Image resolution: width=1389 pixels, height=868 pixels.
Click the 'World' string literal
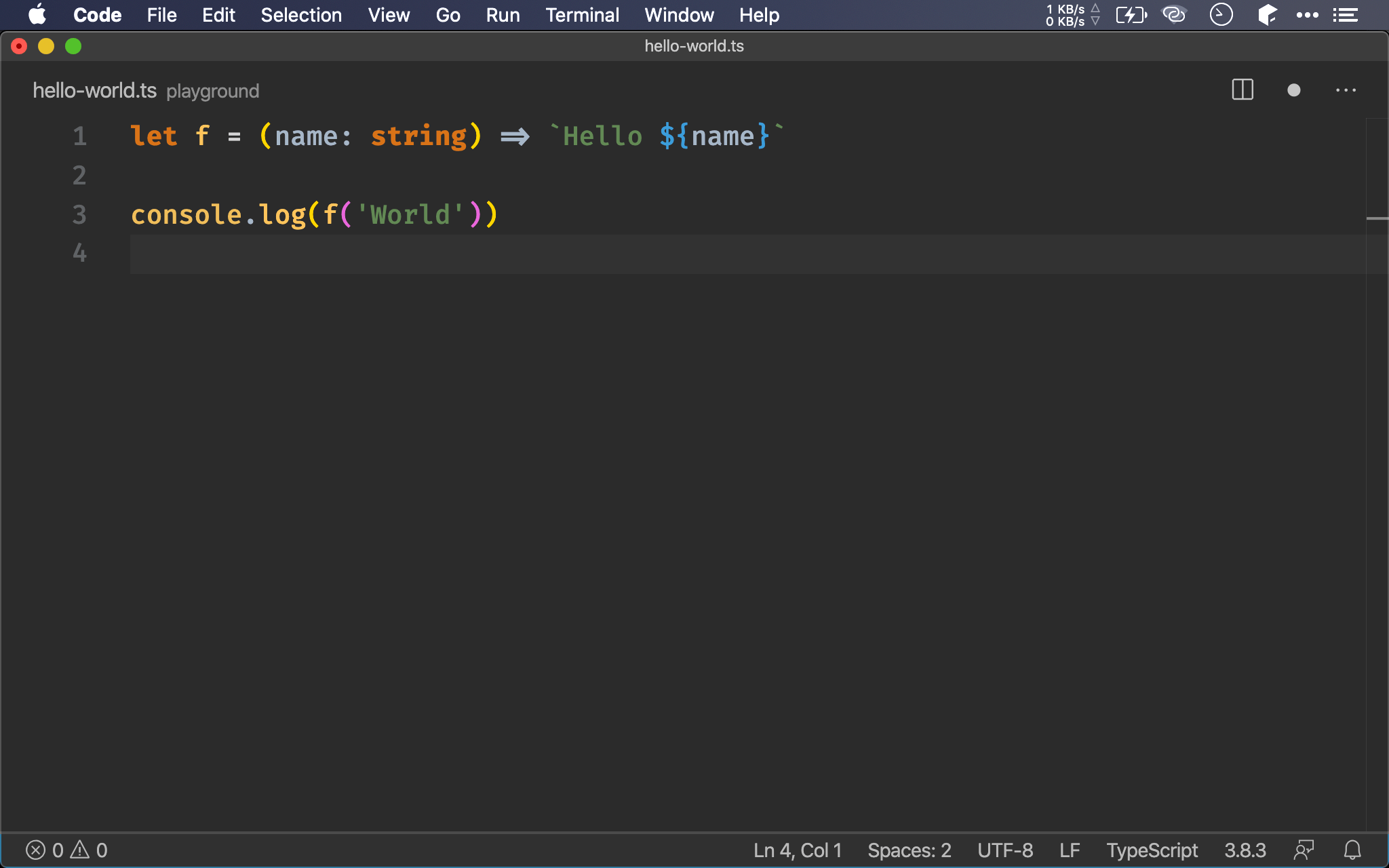tap(410, 215)
